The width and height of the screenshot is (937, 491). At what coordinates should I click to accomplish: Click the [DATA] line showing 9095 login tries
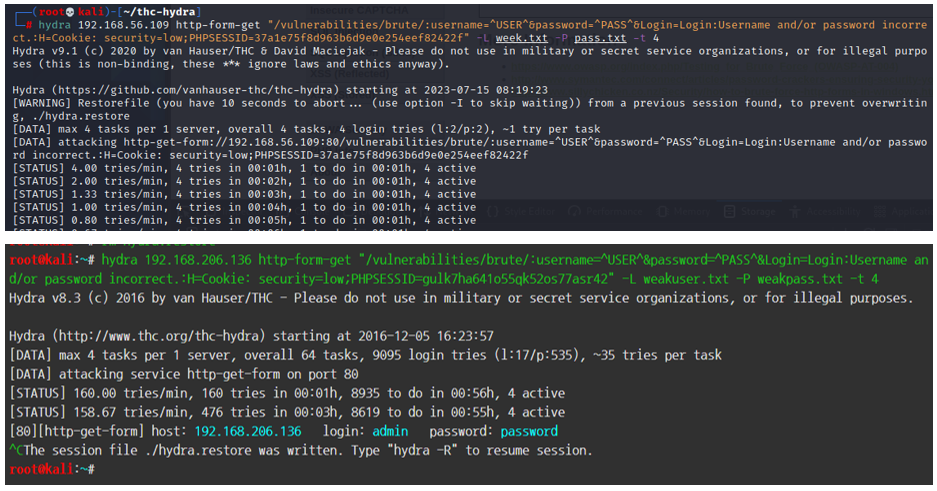click(x=366, y=355)
